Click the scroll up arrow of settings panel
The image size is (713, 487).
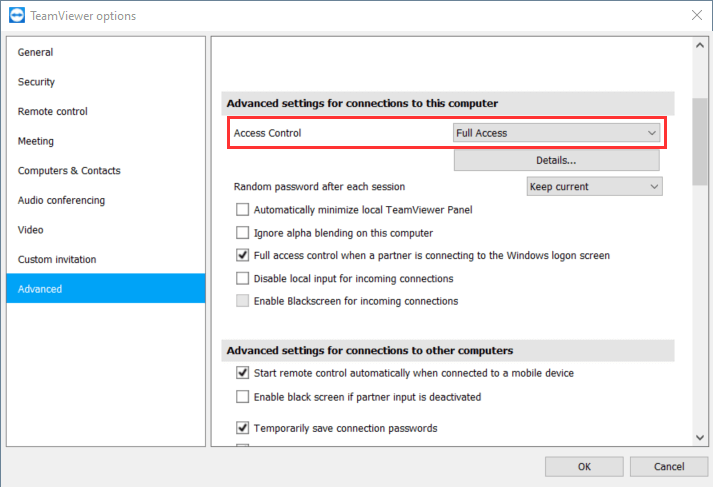click(x=699, y=46)
